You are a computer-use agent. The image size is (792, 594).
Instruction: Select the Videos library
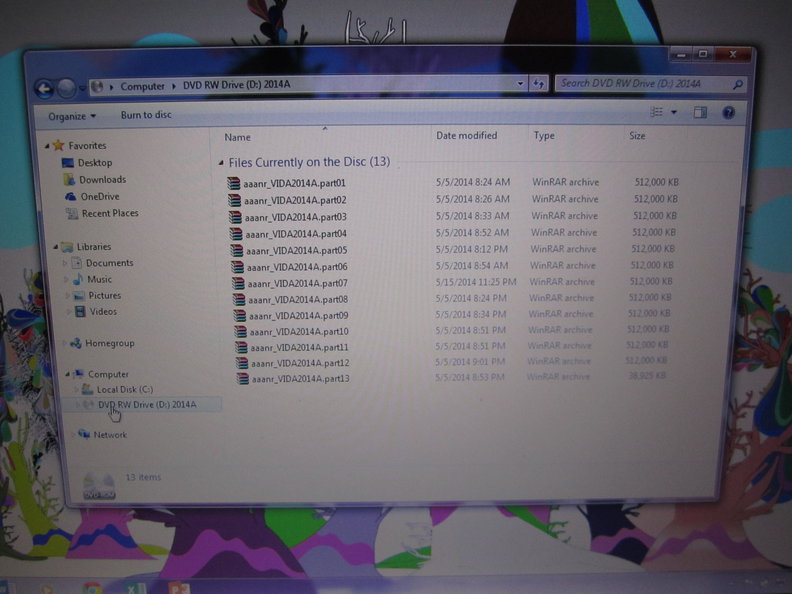point(103,311)
